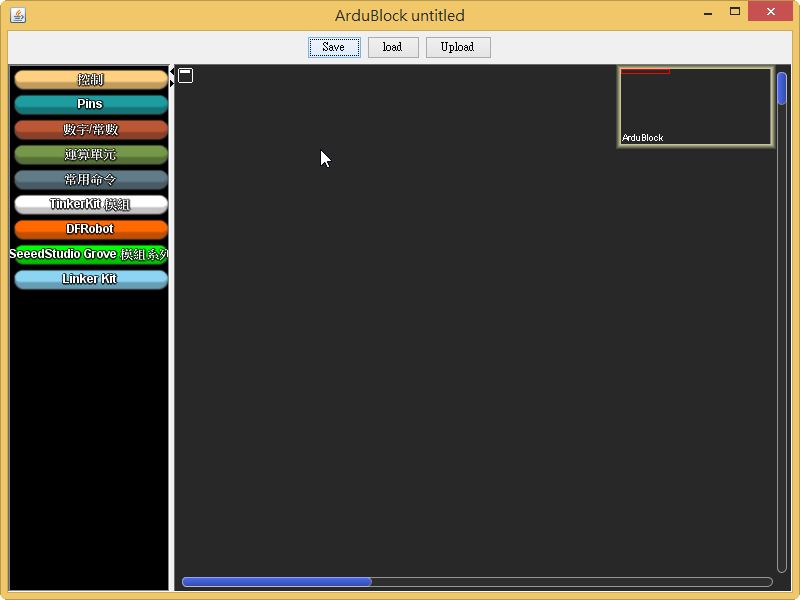
Task: Open the TinkerKit 模組 drawer
Action: (90, 205)
